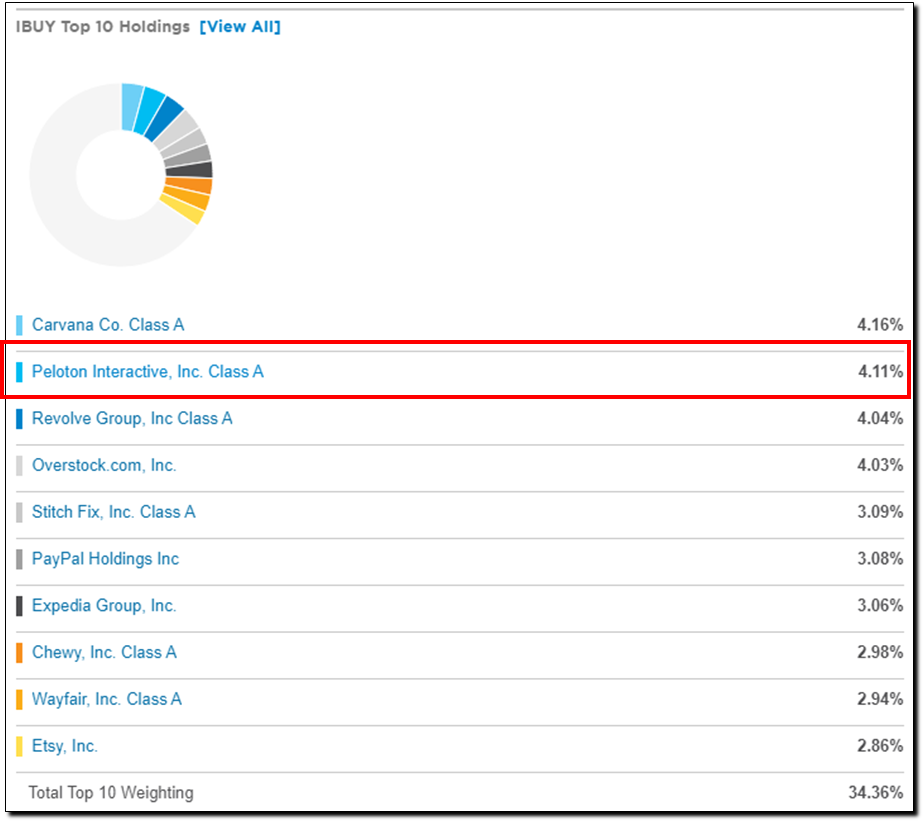
Task: Open Peloton Interactive, Inc. Class A link
Action: (147, 372)
